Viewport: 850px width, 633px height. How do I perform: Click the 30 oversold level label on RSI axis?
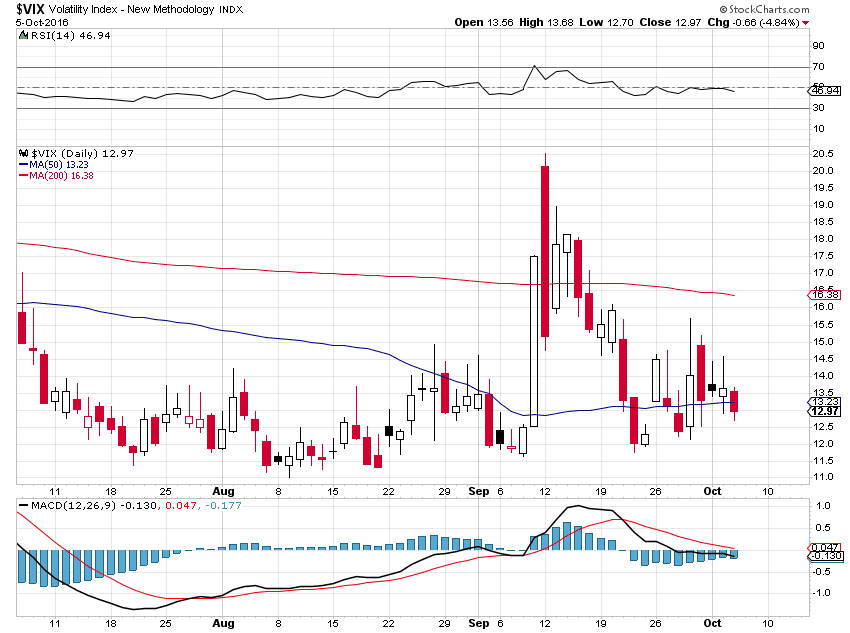818,108
